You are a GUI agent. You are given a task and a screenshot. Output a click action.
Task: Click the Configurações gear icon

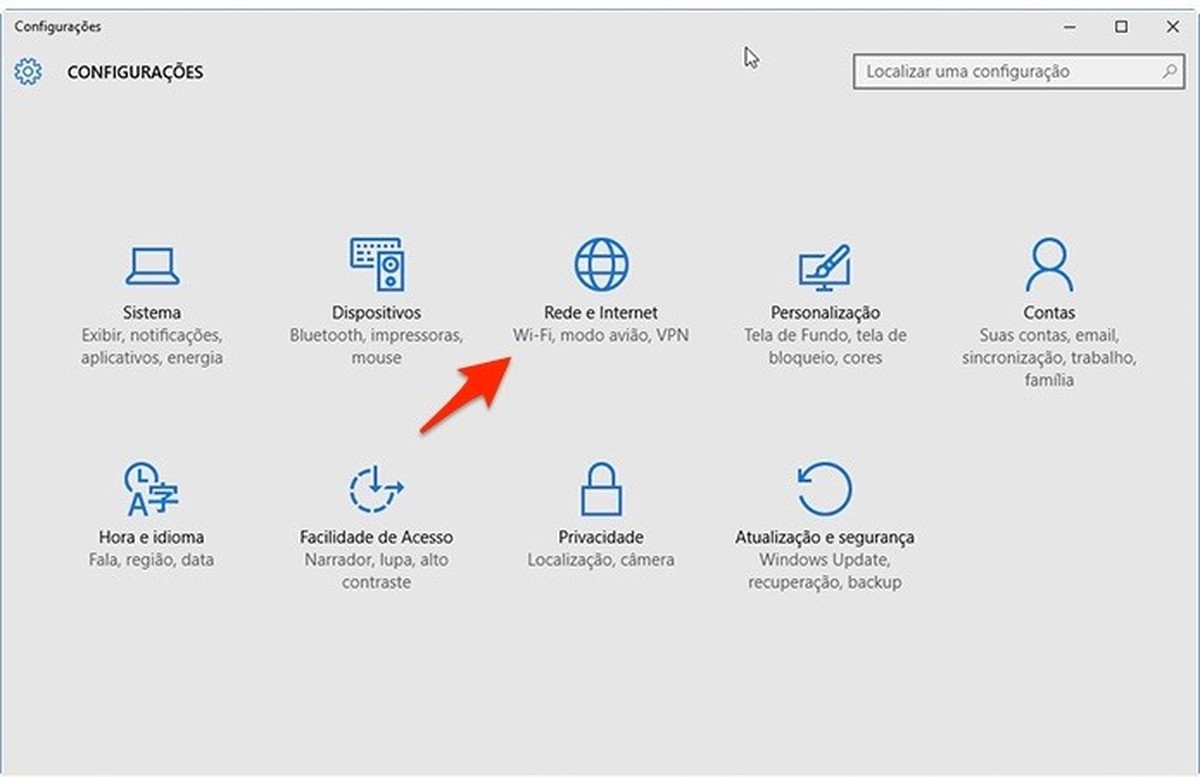pos(28,71)
